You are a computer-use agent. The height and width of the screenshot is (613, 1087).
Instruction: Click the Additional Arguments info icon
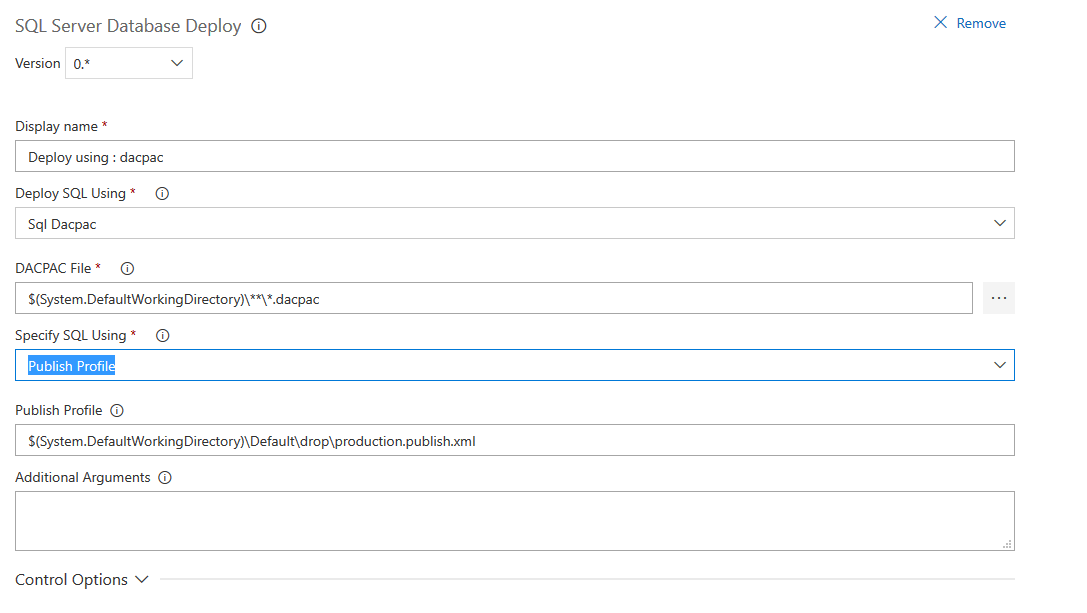[164, 477]
